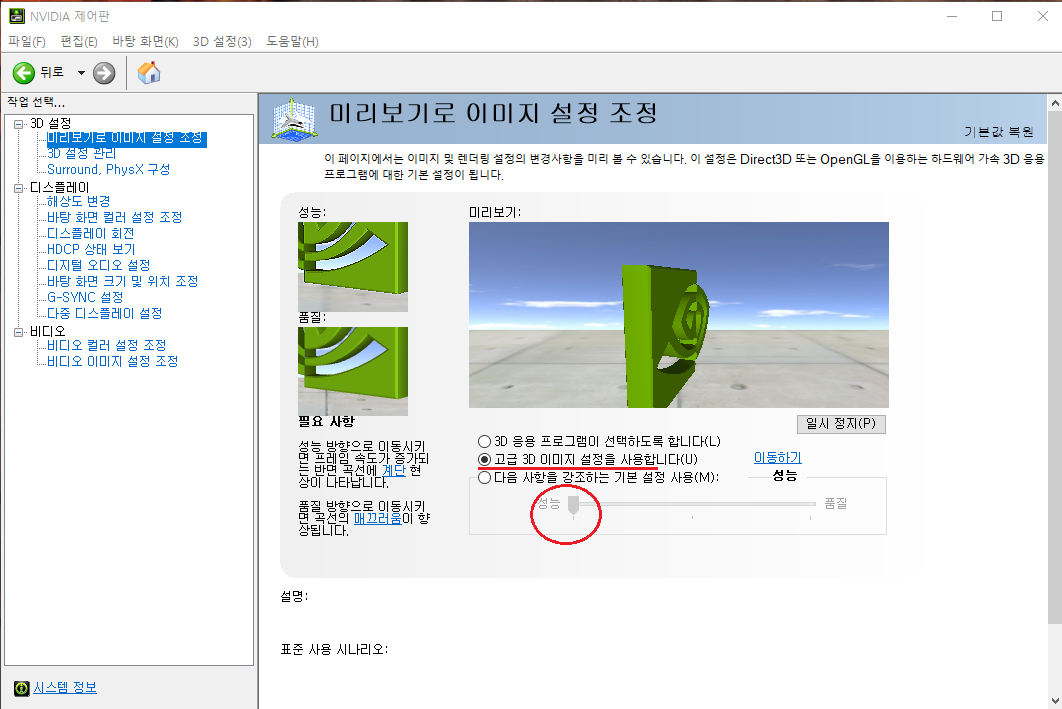The image size is (1062, 709).
Task: Click the 이동하기 link
Action: (x=778, y=458)
